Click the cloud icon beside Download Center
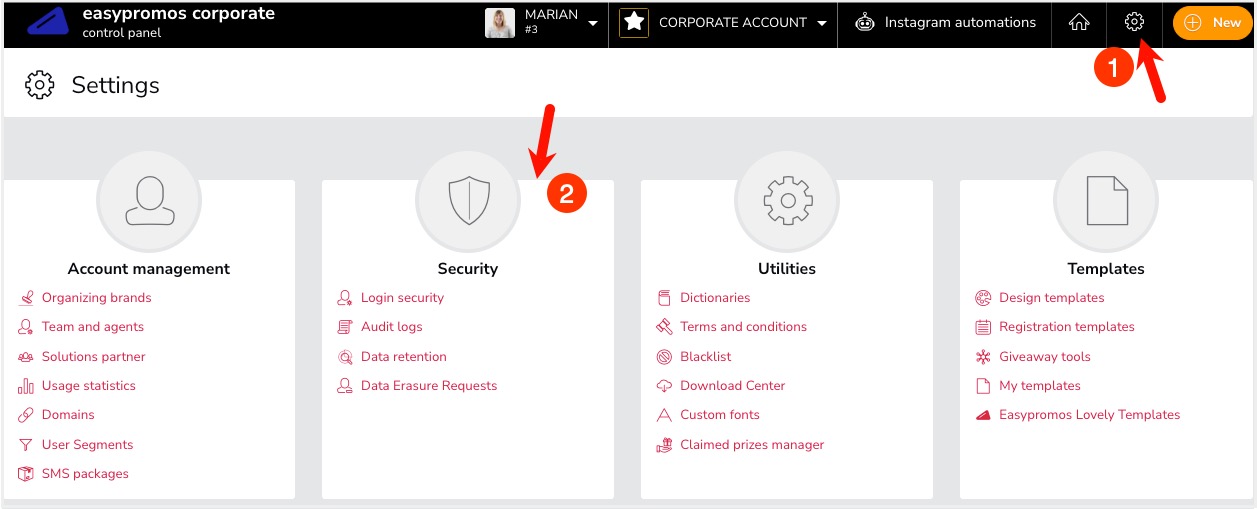 [x=664, y=386]
